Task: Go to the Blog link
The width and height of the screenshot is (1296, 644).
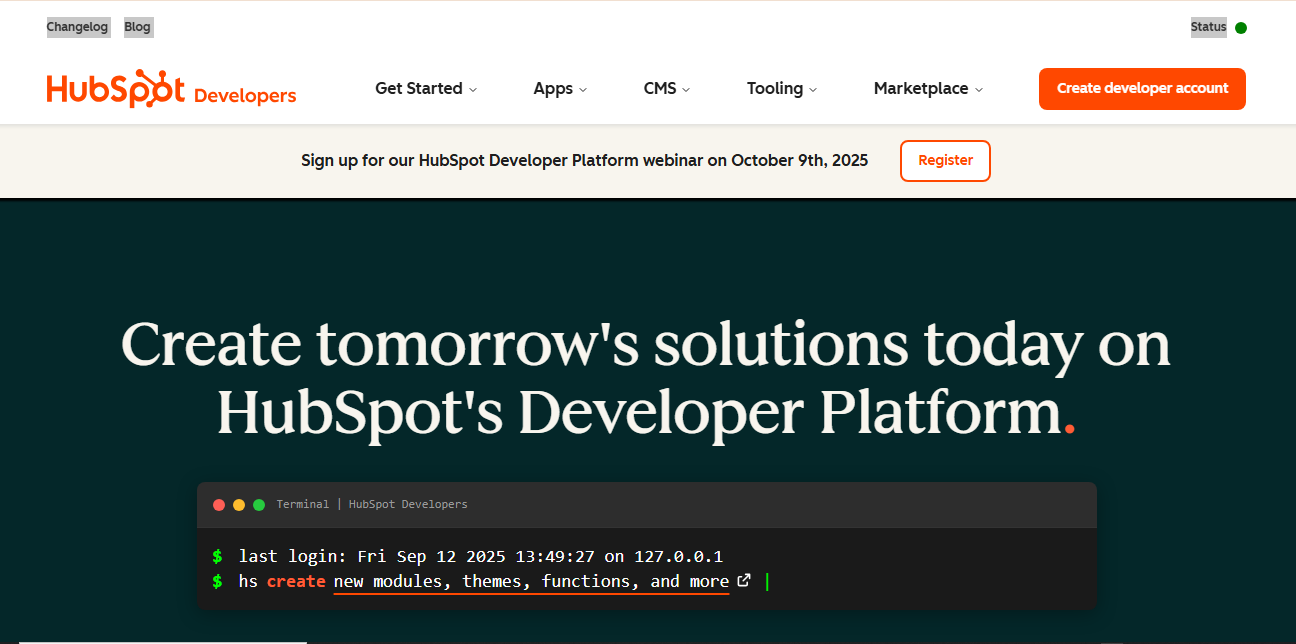Action: (x=137, y=27)
